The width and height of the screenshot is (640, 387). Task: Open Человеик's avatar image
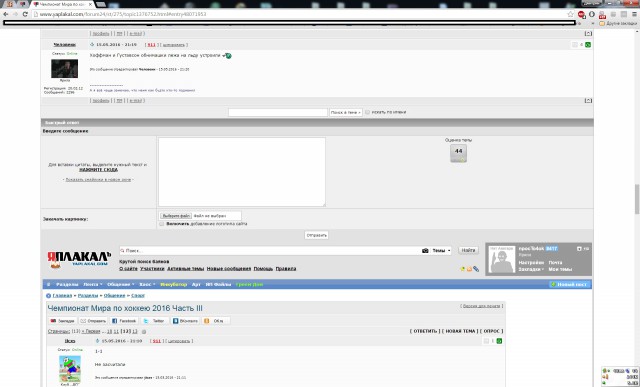click(x=64, y=69)
